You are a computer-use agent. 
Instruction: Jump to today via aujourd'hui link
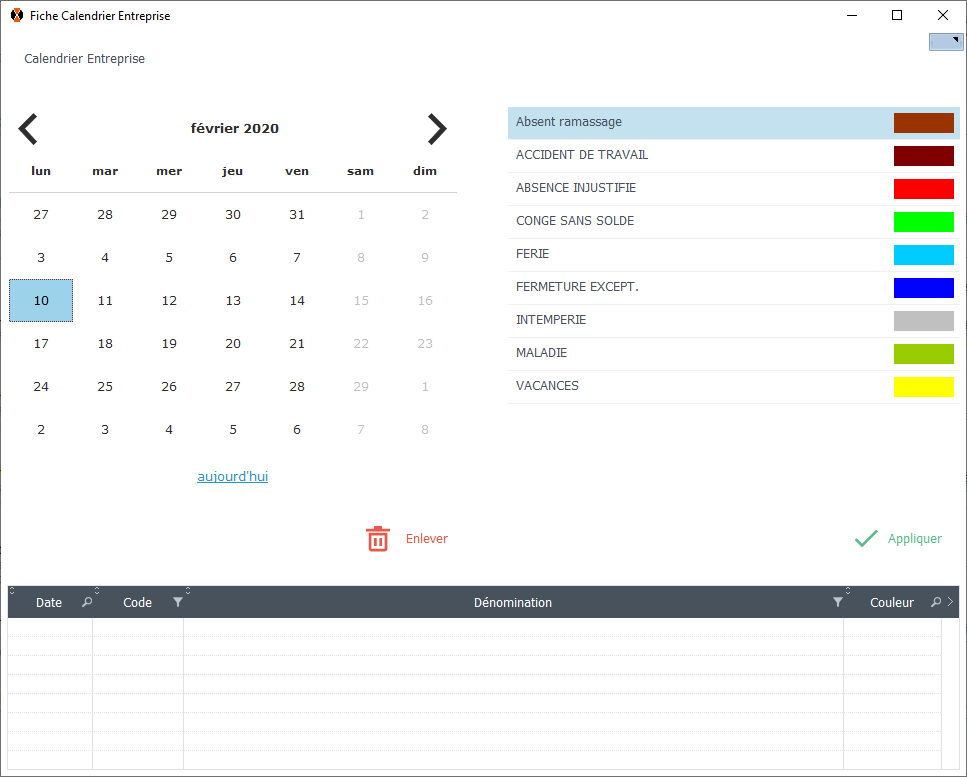[x=232, y=477]
